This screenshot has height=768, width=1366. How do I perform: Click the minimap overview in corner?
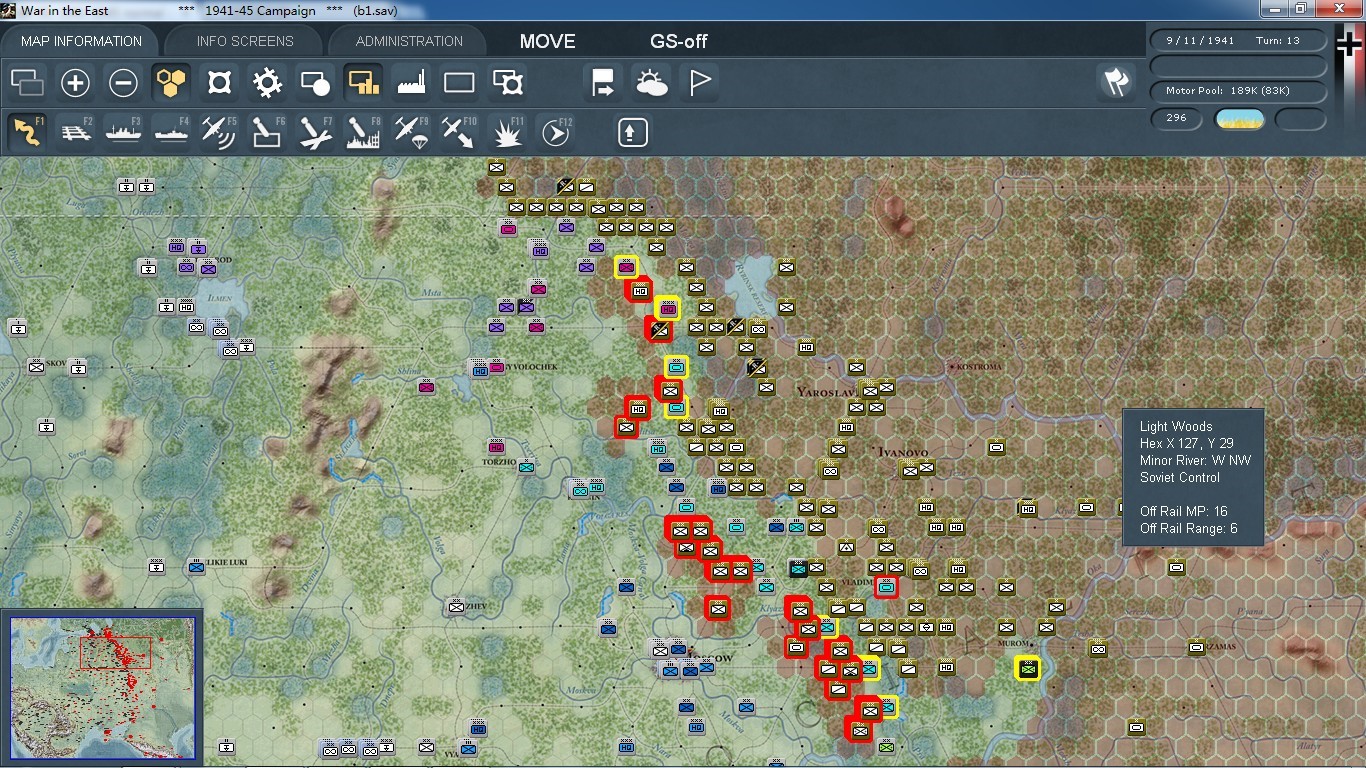(102, 688)
